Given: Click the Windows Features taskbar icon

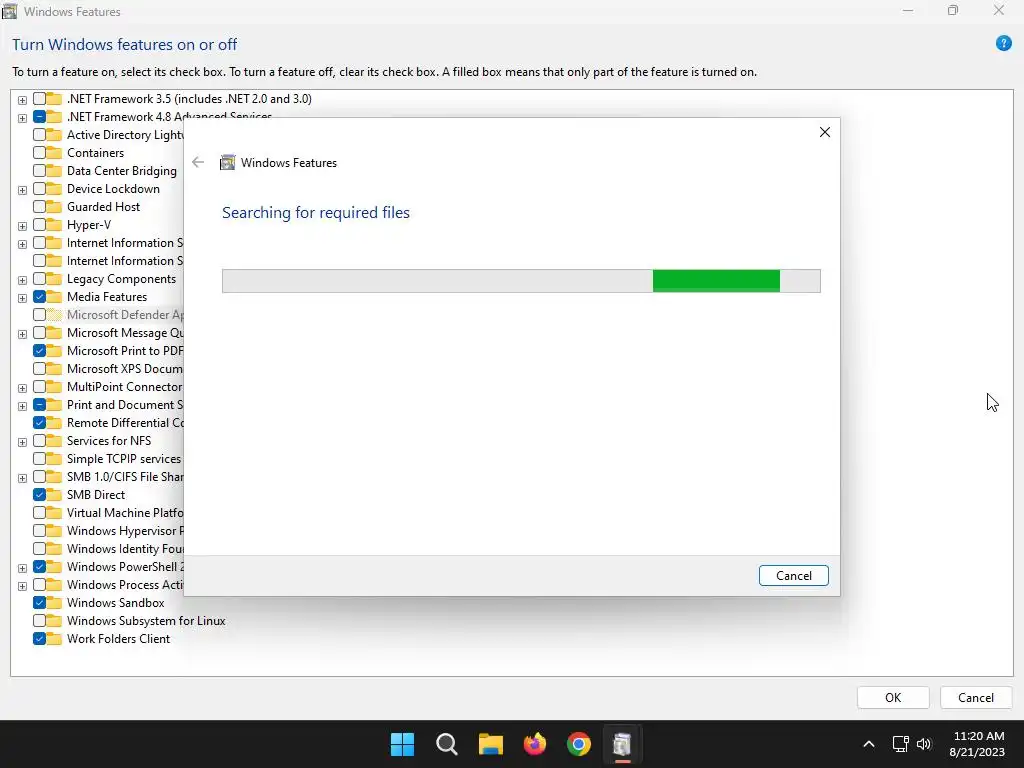Looking at the screenshot, I should (x=622, y=744).
